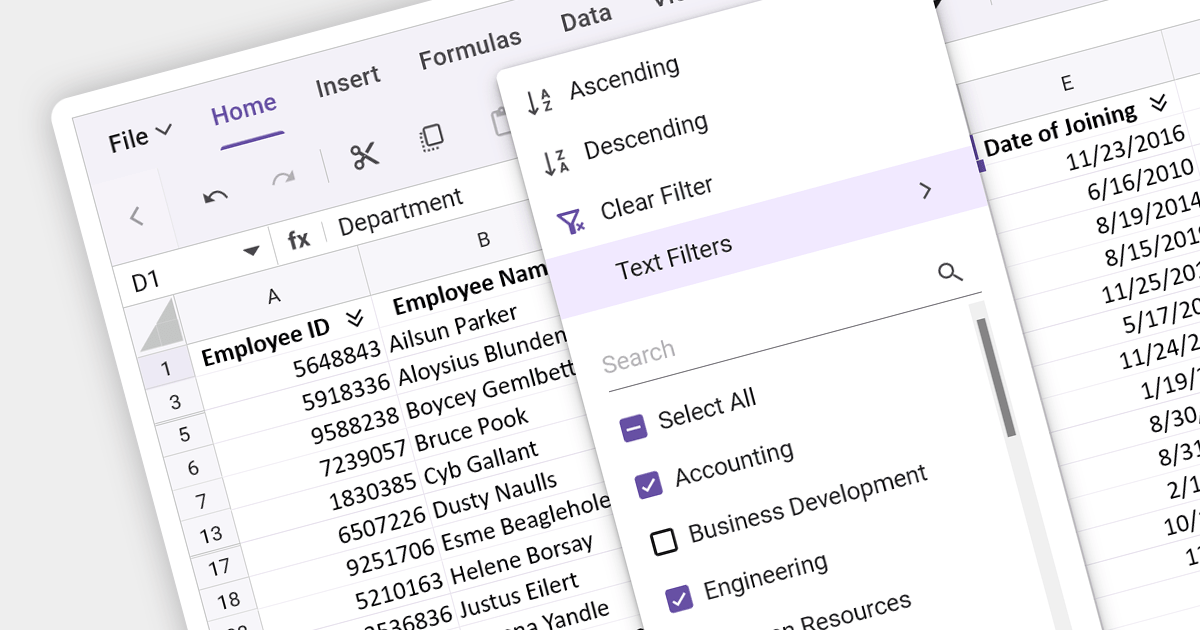The image size is (1200, 630).
Task: Click the Copy icon in toolbar
Action: 431,138
